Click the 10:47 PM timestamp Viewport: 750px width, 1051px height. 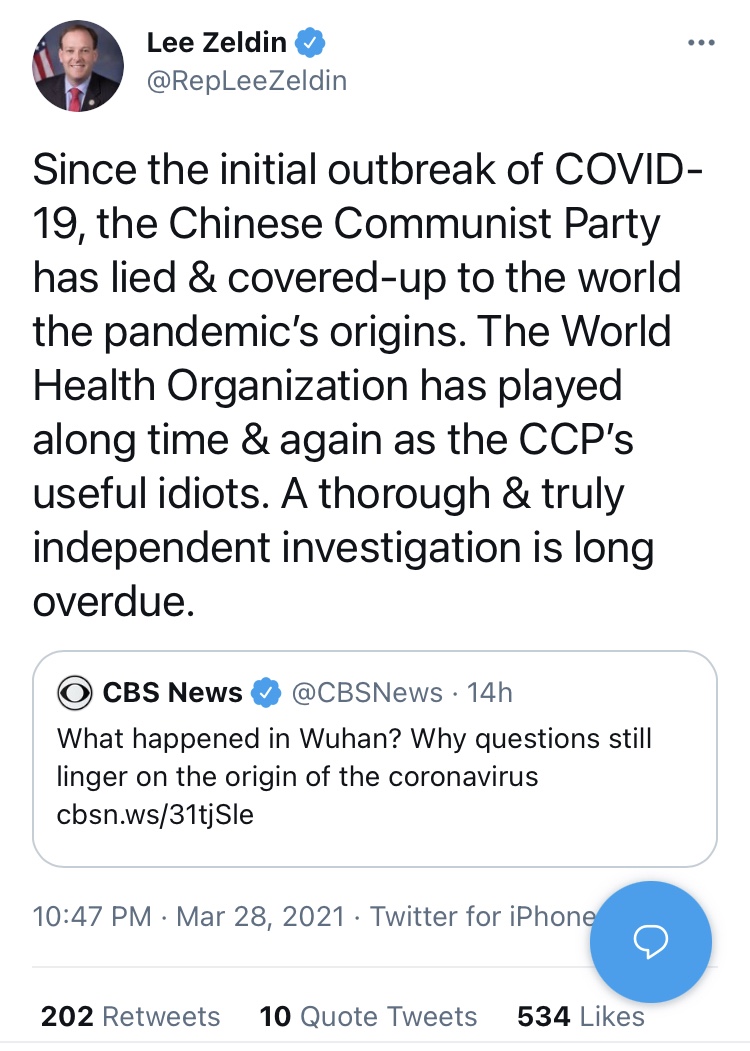coord(92,916)
